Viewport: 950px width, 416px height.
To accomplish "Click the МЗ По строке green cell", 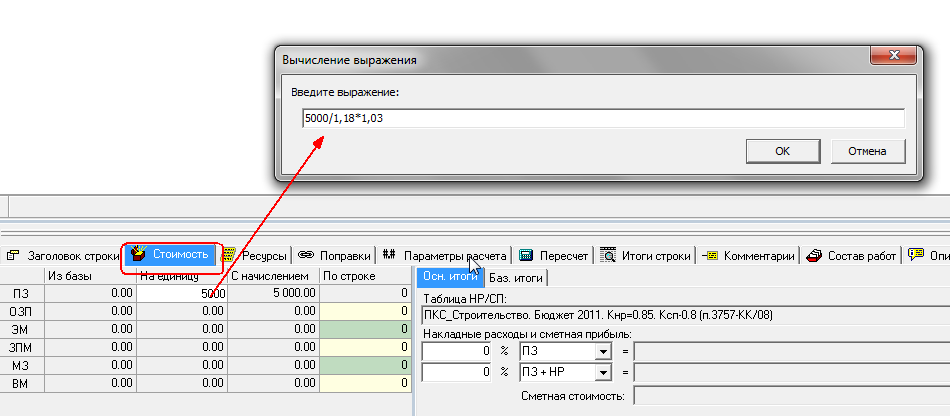I will click(x=365, y=365).
